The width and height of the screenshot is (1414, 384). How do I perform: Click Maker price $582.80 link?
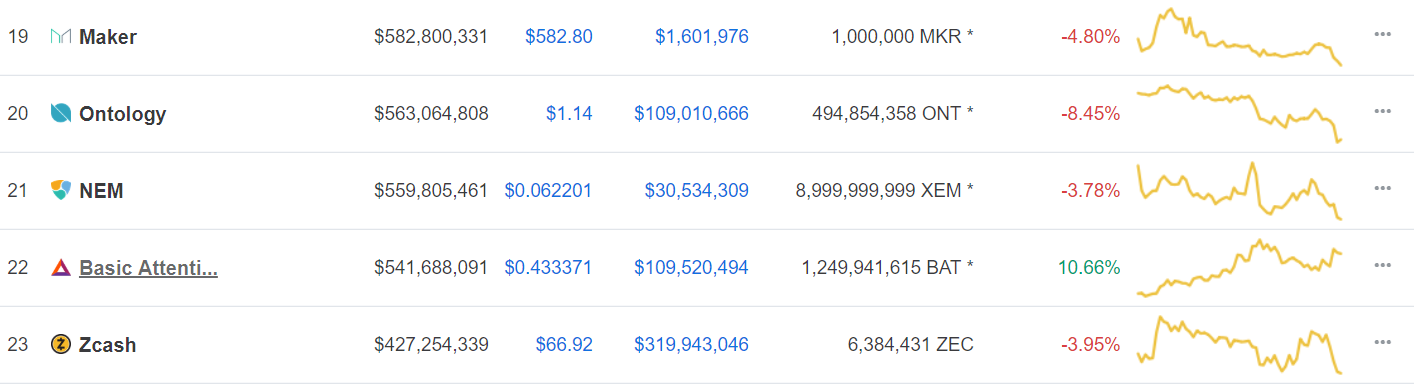point(559,37)
